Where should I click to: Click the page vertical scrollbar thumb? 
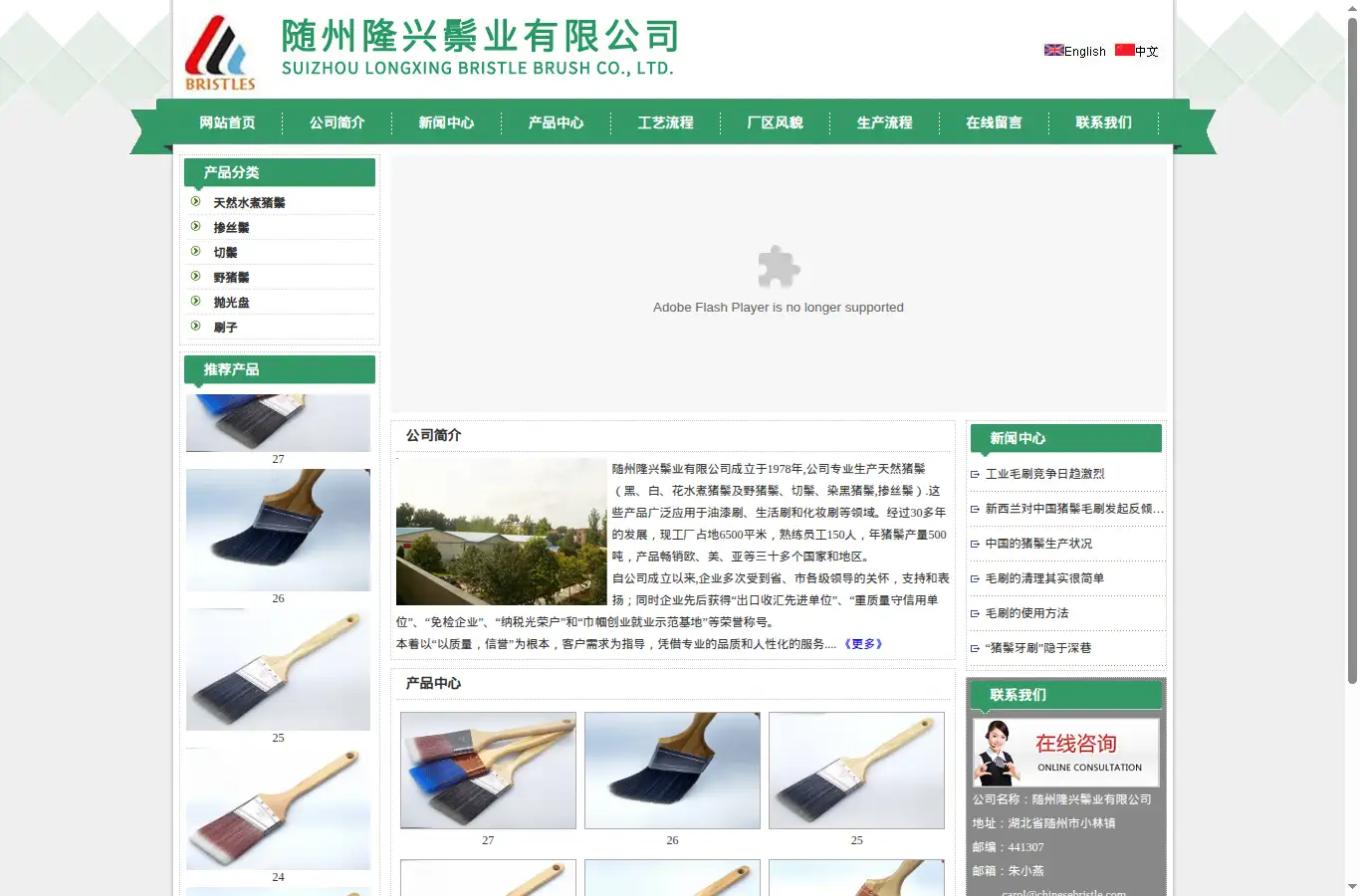pos(1352,350)
